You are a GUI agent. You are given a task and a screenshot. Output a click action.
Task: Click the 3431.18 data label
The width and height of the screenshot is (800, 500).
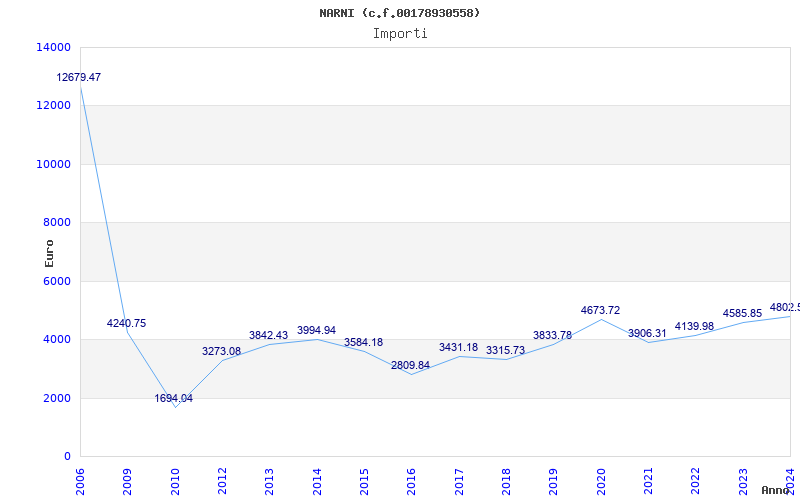pos(459,347)
